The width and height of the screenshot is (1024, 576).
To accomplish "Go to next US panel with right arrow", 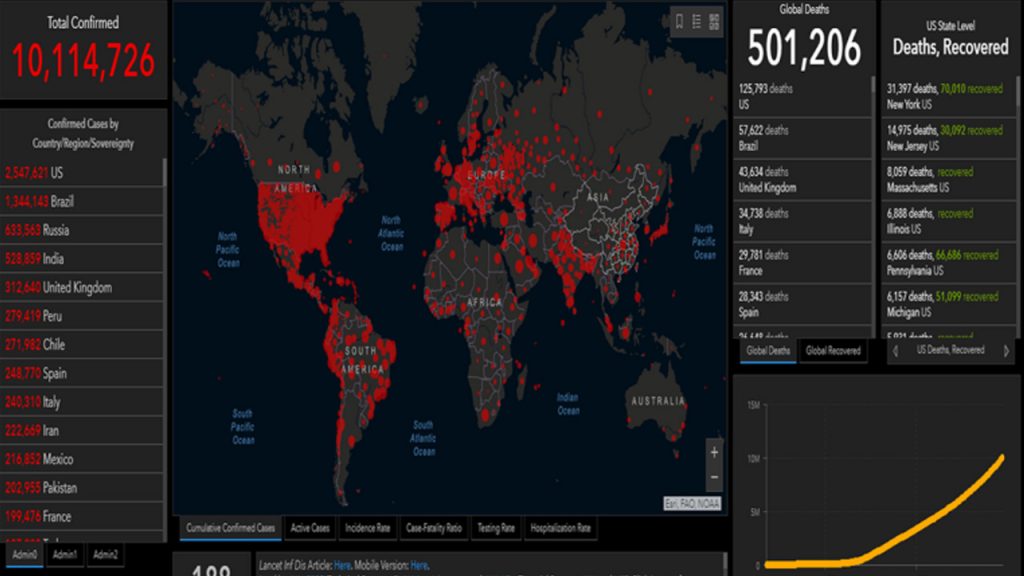I will [x=1006, y=351].
